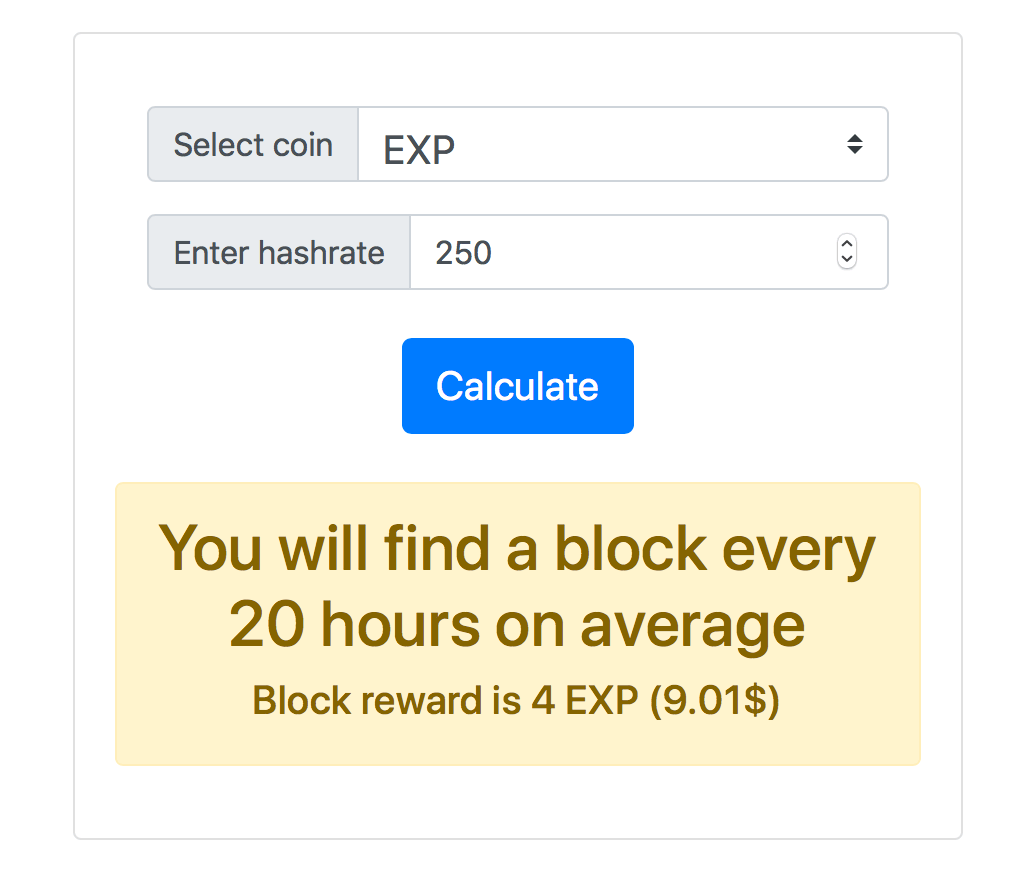This screenshot has height=870, width=1034.
Task: Click the '20 hours on average' text
Action: coord(517,625)
